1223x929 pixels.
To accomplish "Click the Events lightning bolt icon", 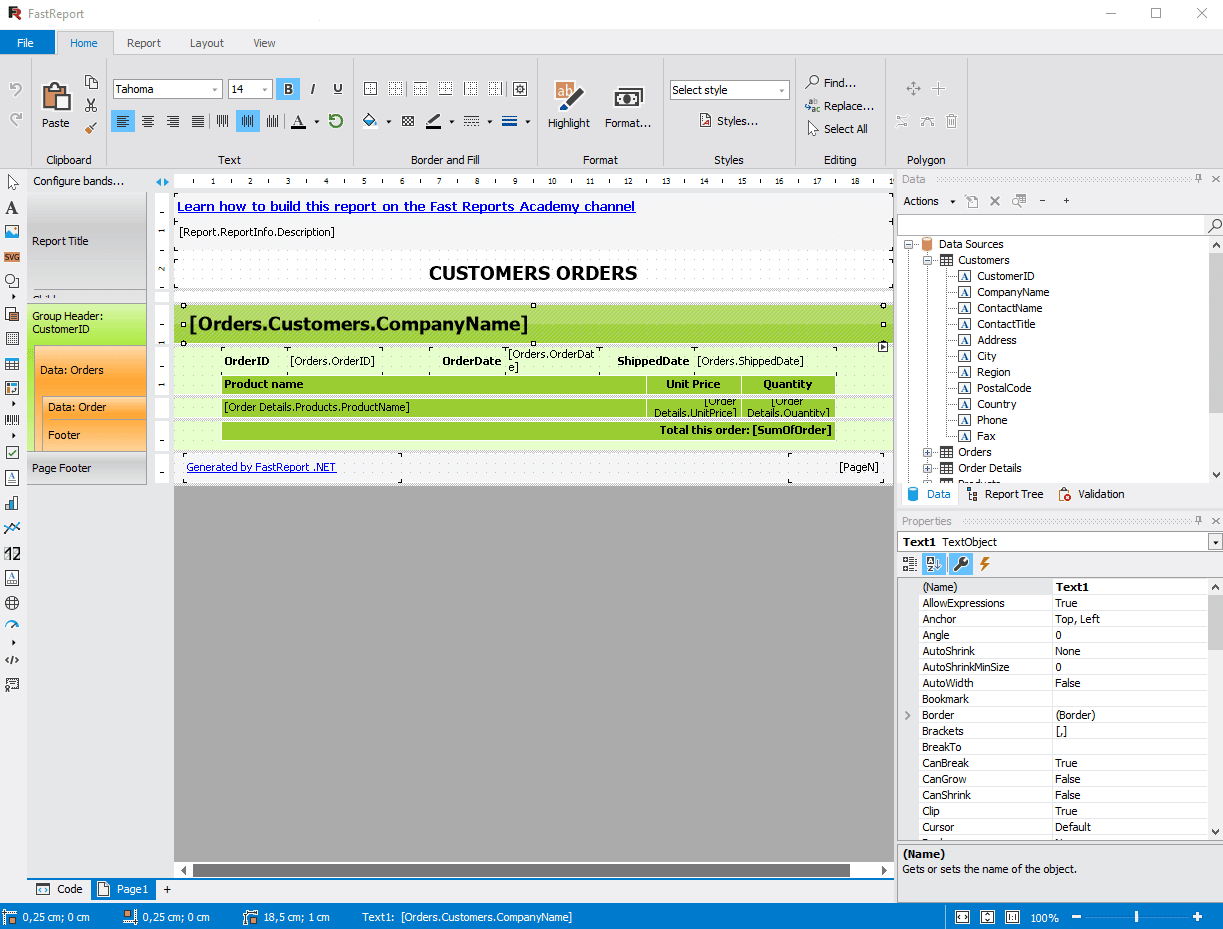I will pos(985,564).
